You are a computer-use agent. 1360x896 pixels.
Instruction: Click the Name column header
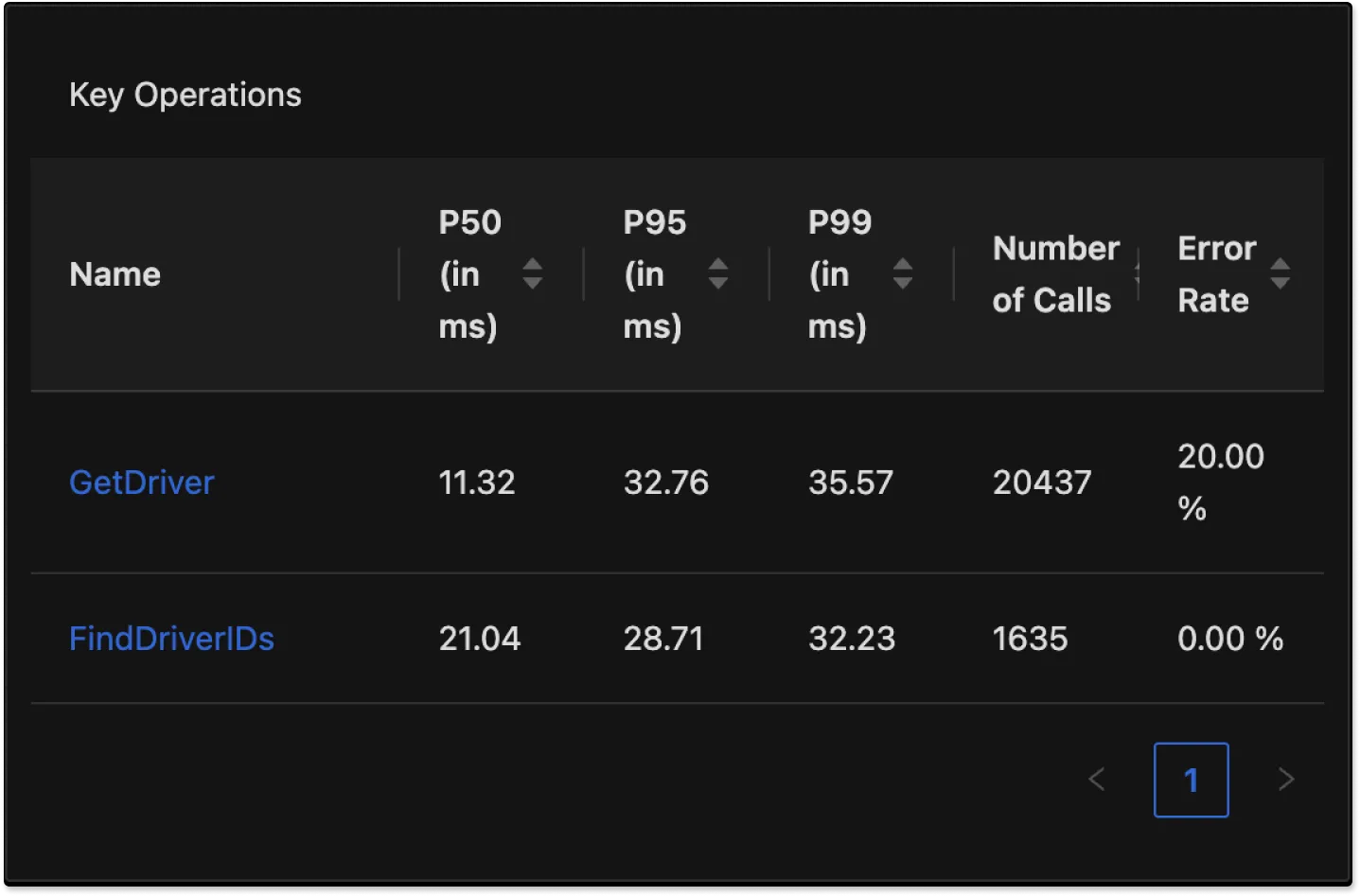(115, 274)
